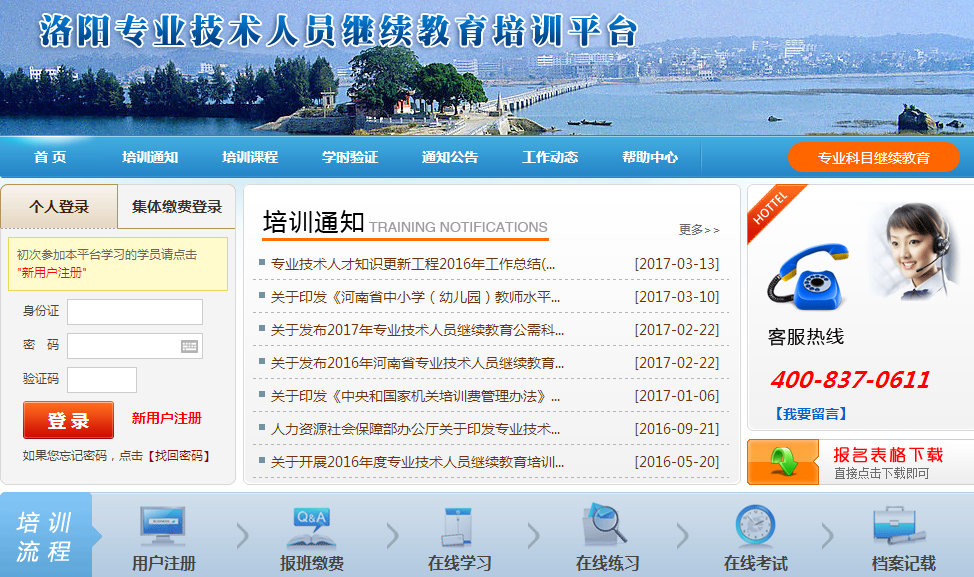Click 找回密码 link
Viewport: 974px width, 577px height.
click(179, 456)
